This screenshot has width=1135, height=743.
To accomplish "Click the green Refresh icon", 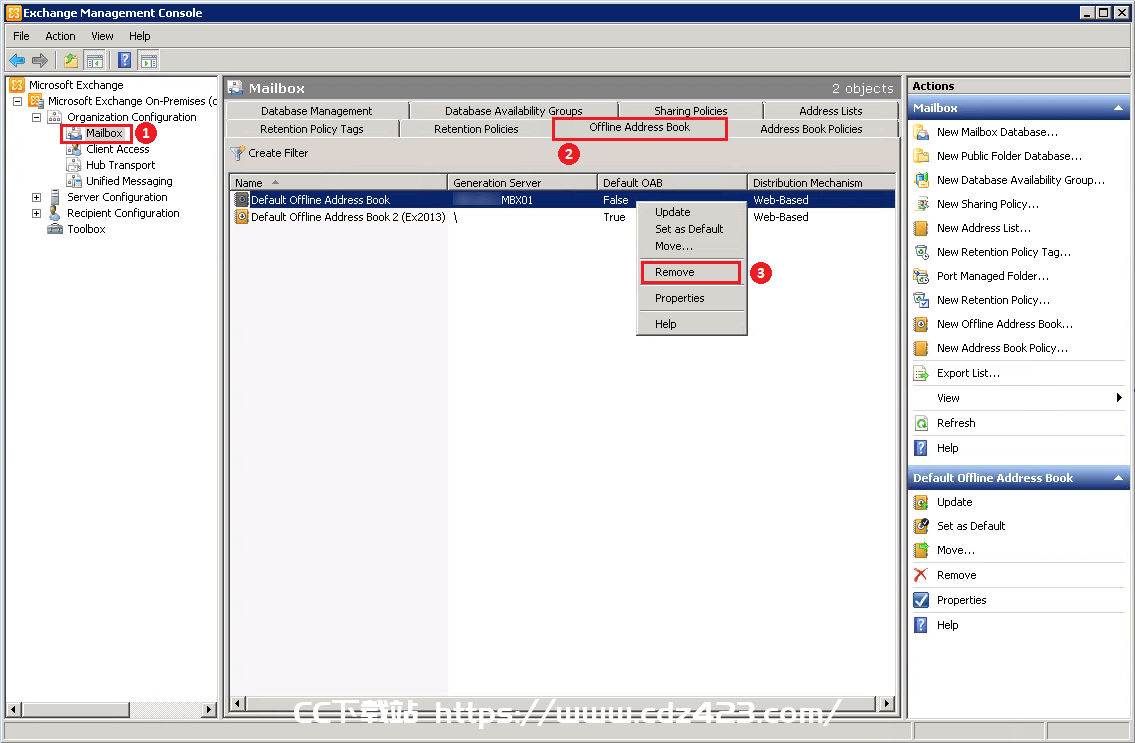I will click(921, 423).
